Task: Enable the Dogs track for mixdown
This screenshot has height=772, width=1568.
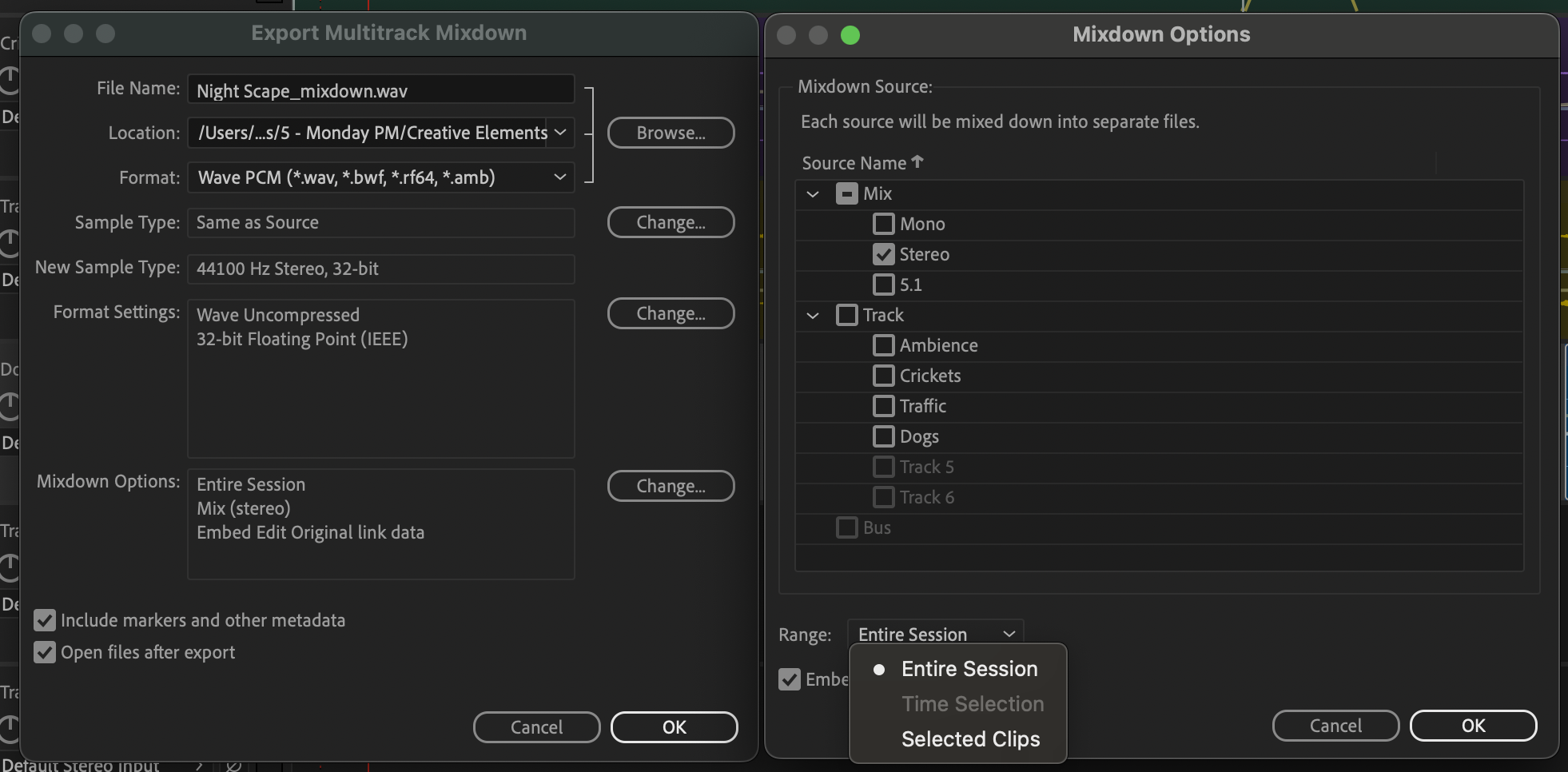Action: [x=883, y=436]
